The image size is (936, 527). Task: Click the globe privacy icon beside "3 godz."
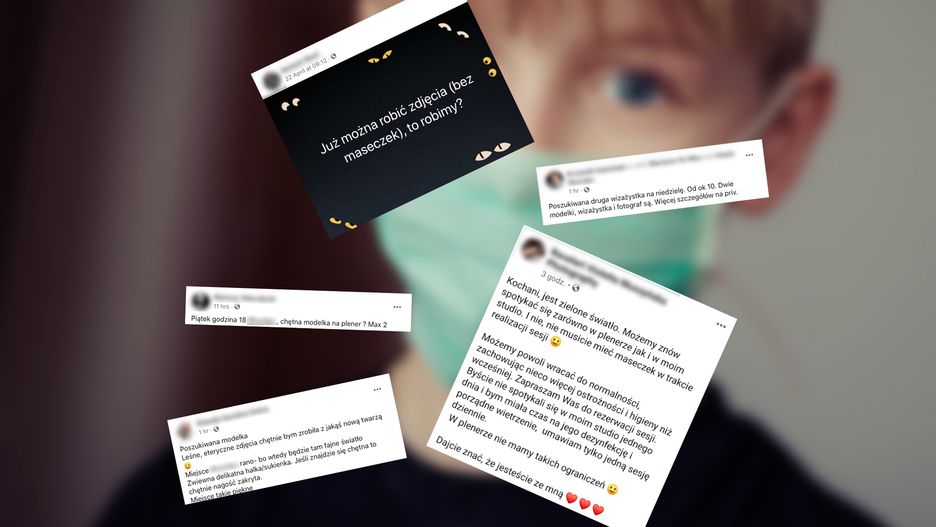[576, 288]
